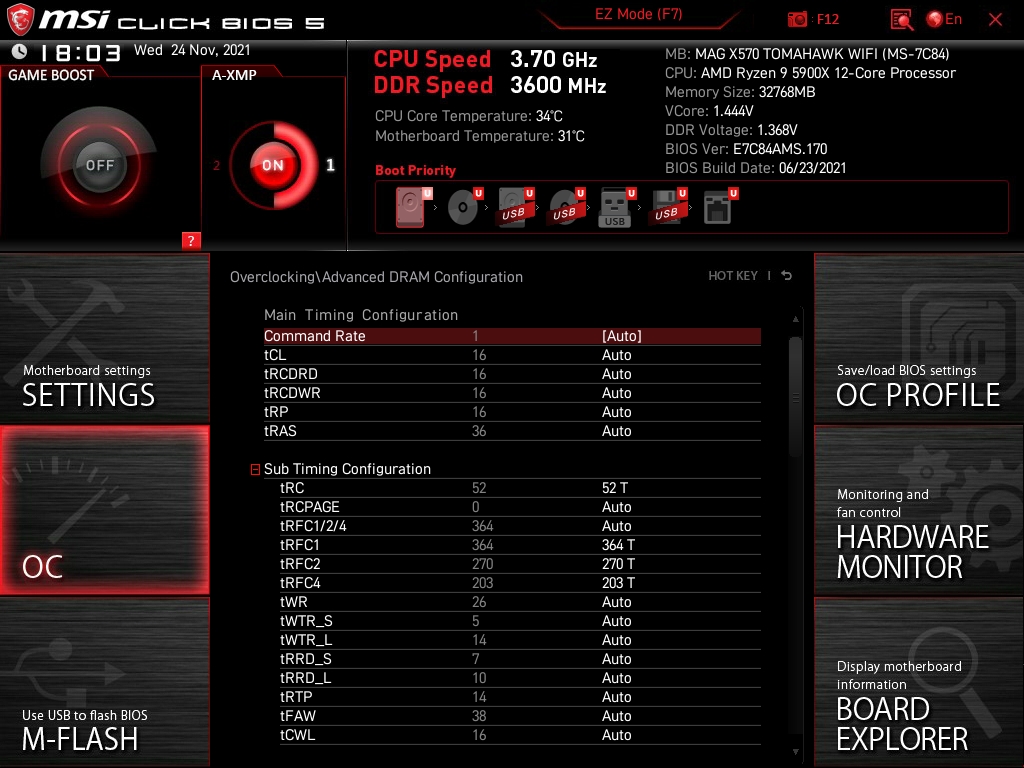Click the 18:03 system time

click(x=80, y=52)
